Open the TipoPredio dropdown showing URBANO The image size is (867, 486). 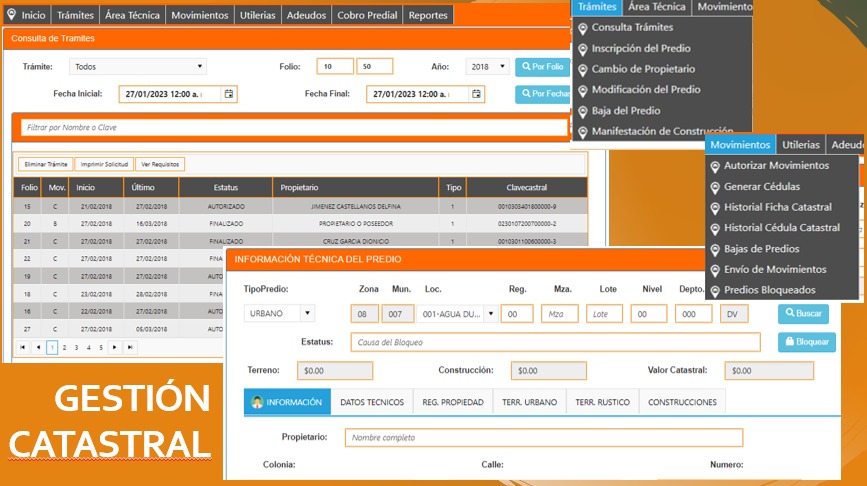pyautogui.click(x=279, y=313)
